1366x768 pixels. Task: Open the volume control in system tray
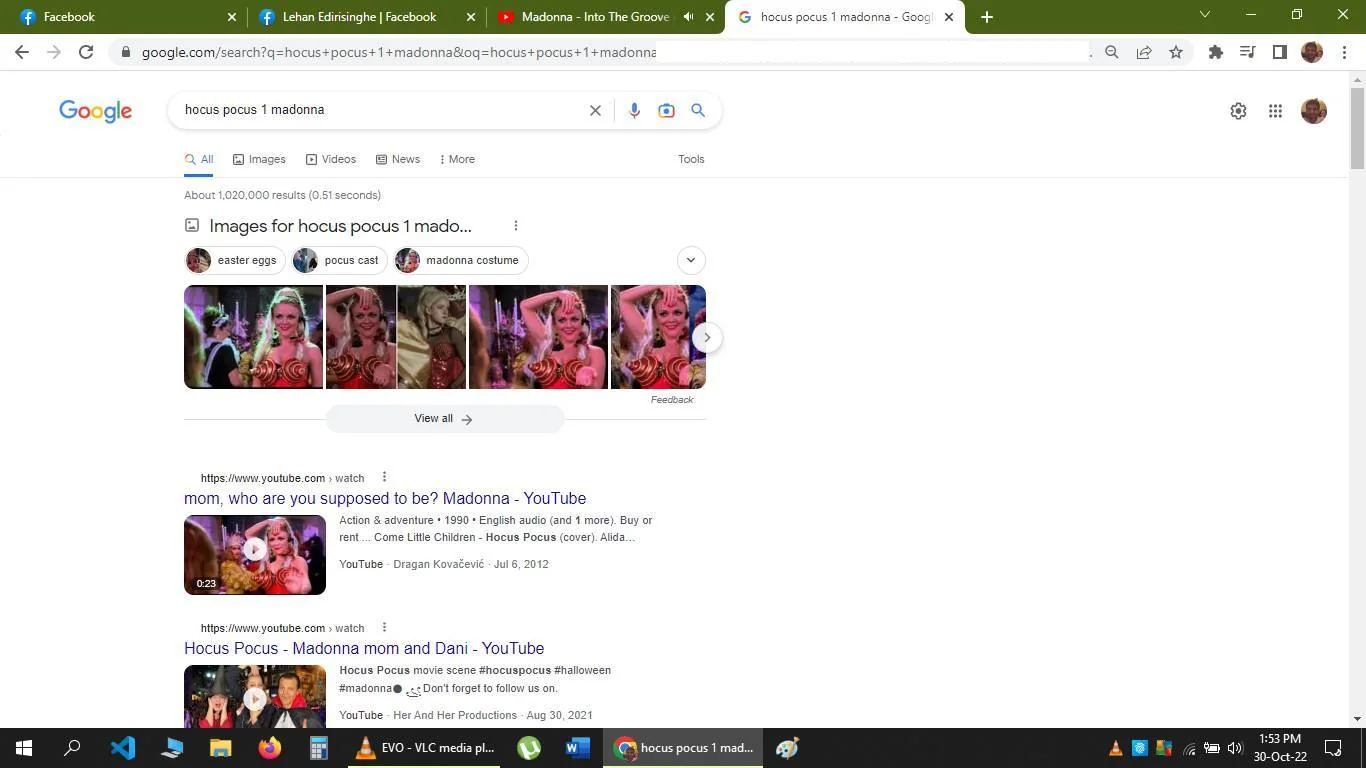1235,748
